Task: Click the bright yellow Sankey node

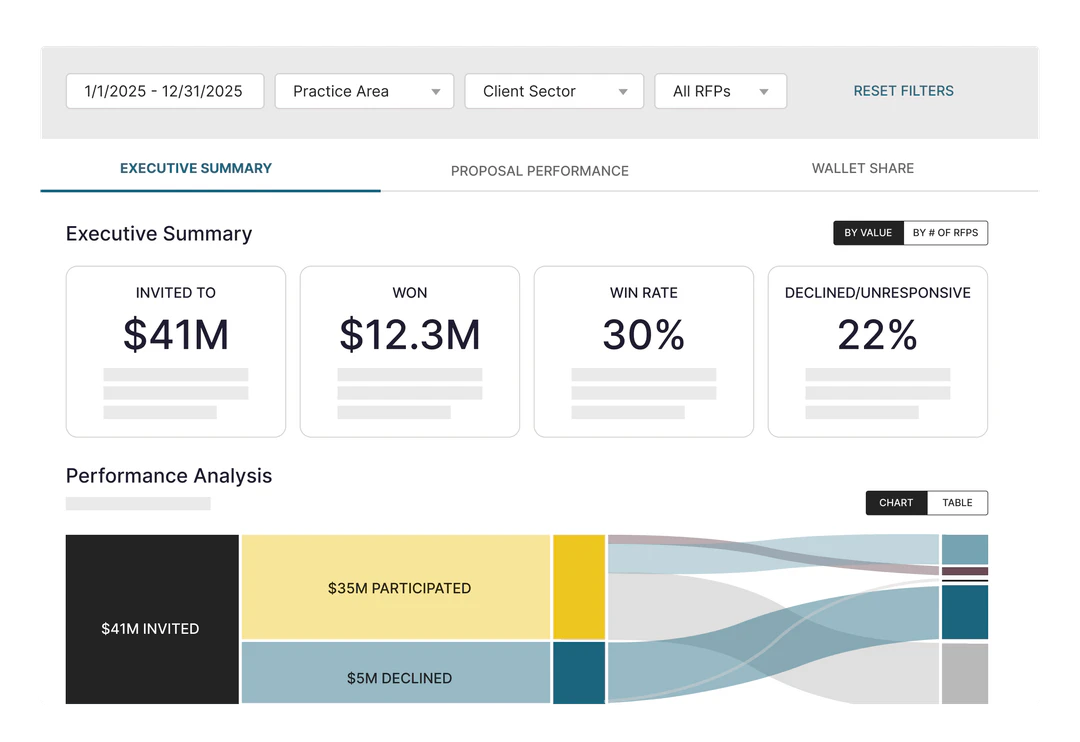Action: [x=579, y=588]
